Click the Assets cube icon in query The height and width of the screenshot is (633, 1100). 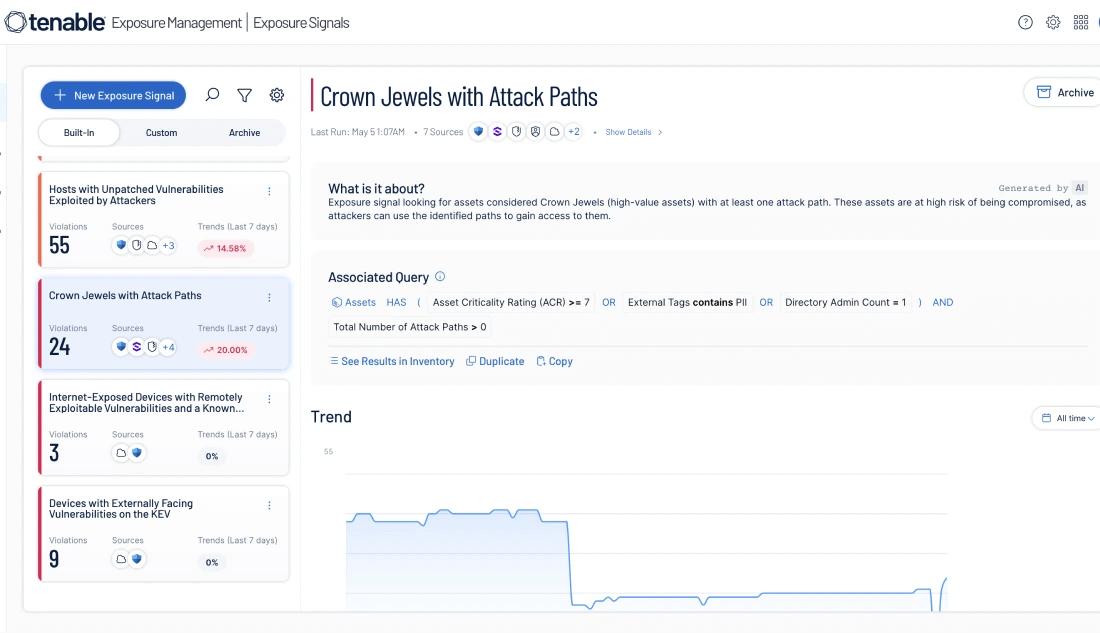[337, 302]
